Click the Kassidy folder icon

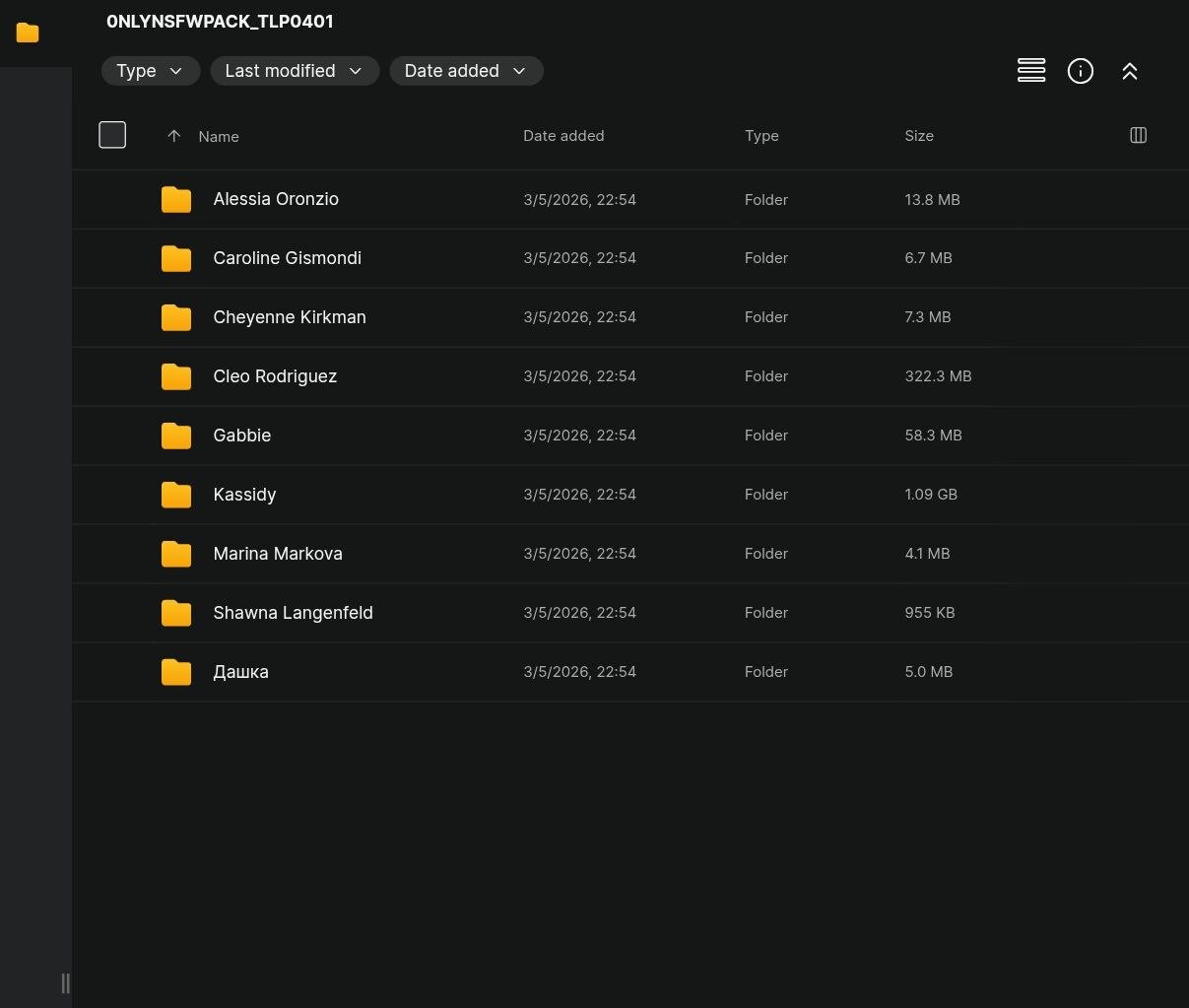(176, 495)
